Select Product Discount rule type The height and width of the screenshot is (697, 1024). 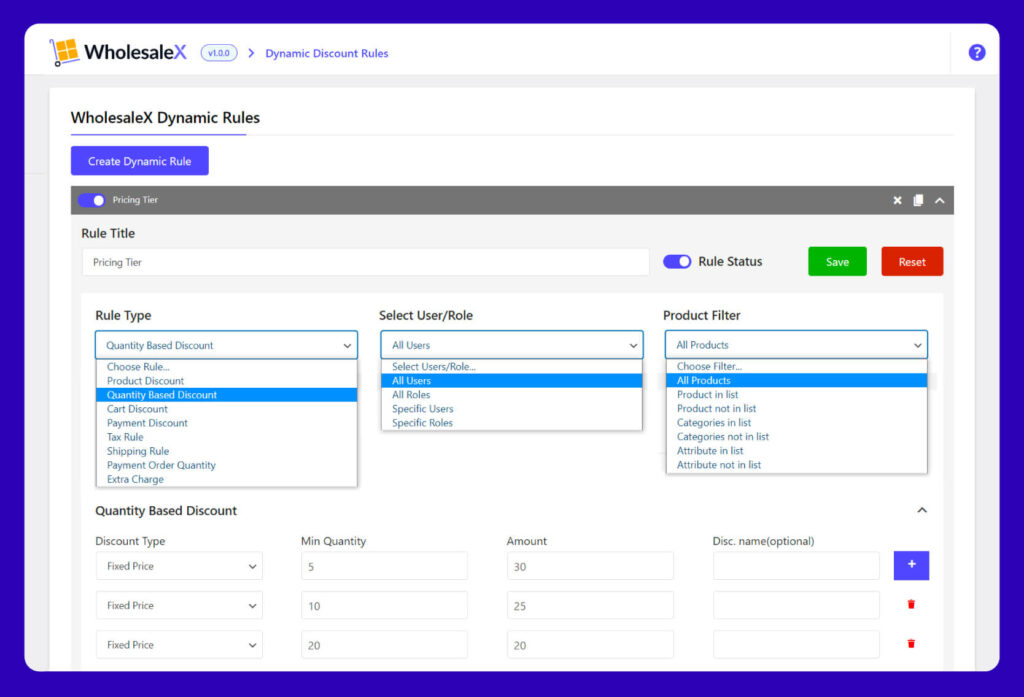point(227,381)
